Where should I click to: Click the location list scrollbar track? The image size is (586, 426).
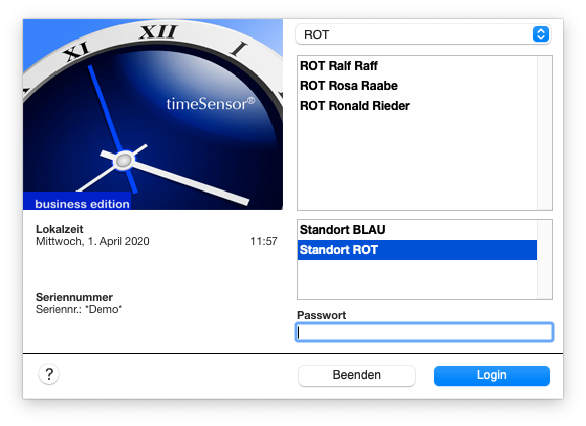[545, 259]
